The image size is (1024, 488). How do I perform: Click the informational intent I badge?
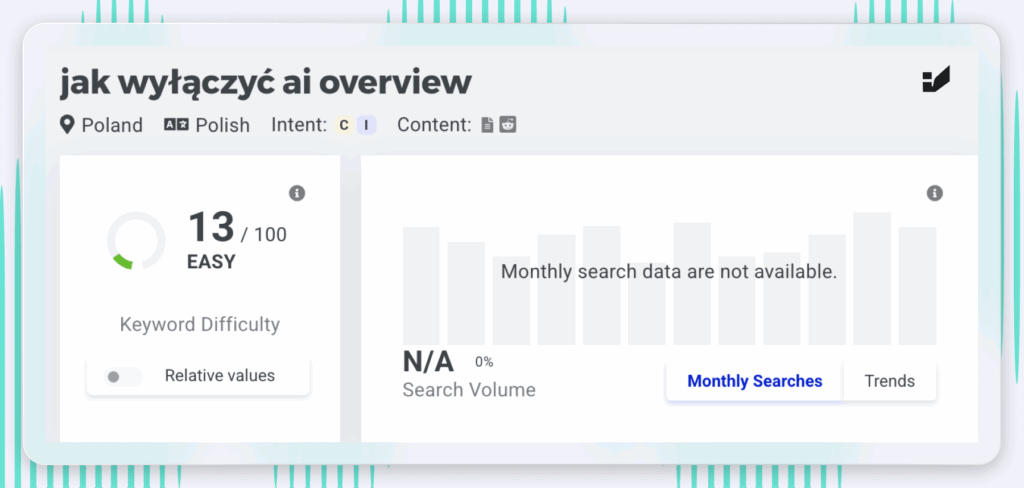(x=367, y=125)
